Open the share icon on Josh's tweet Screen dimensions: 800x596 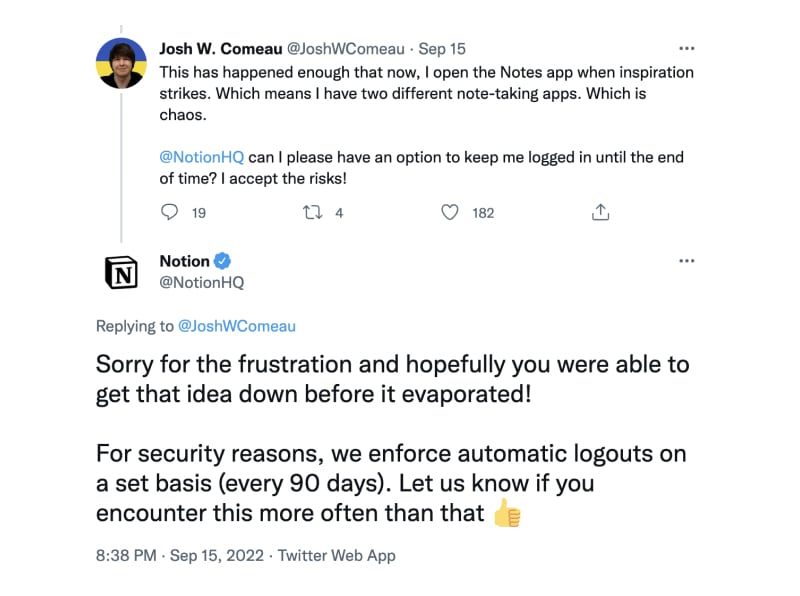[601, 212]
